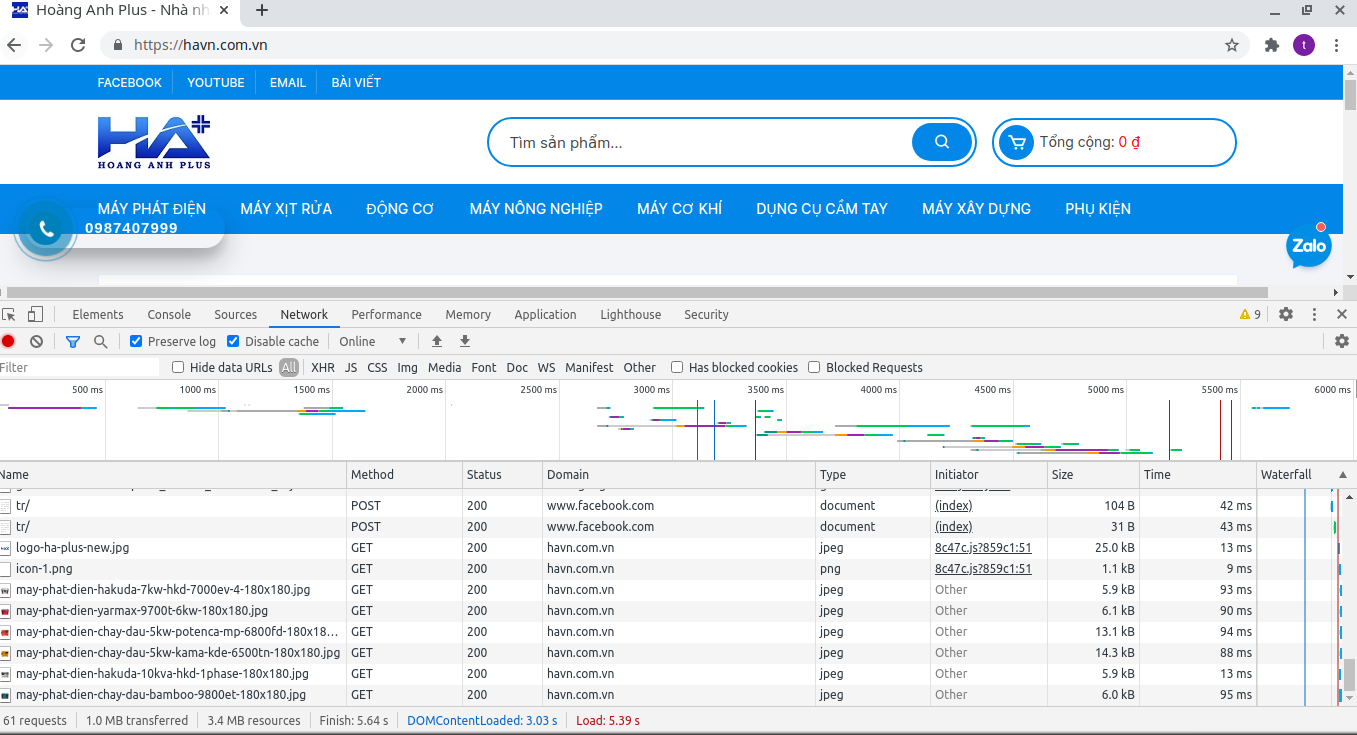Screen dimensions: 1357x735
Task: Click the export HAR download arrow
Action: coord(465,341)
